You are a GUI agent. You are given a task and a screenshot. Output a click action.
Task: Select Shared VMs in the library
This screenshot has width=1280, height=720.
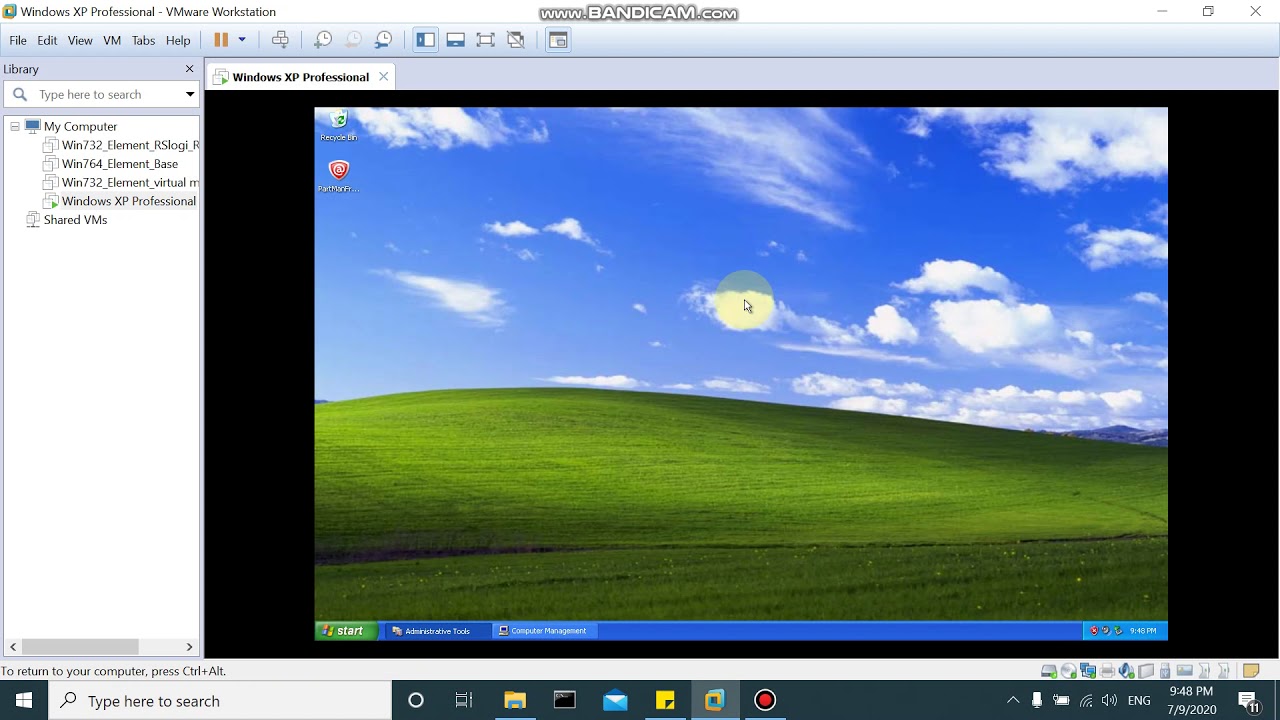click(x=75, y=220)
